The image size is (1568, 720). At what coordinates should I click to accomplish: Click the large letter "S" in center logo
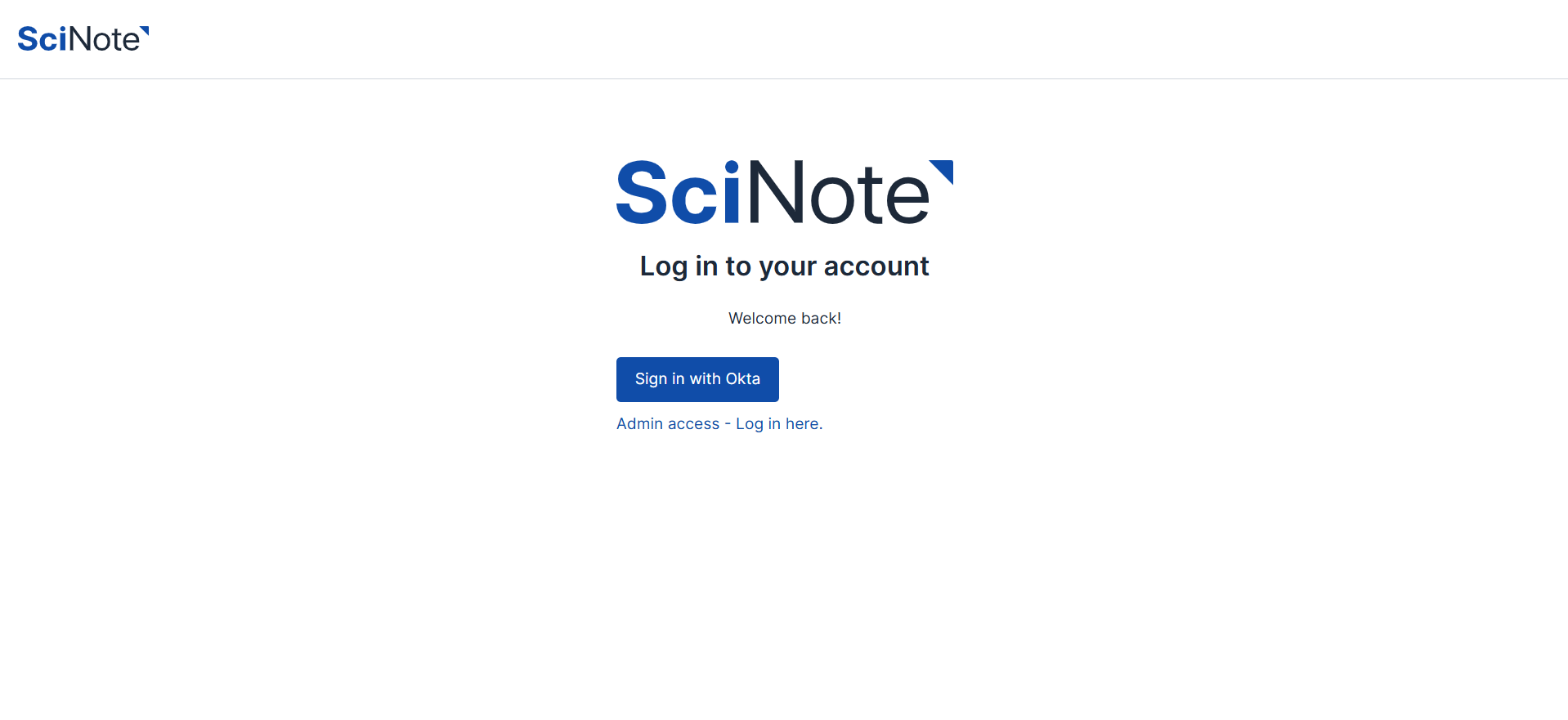(x=642, y=193)
